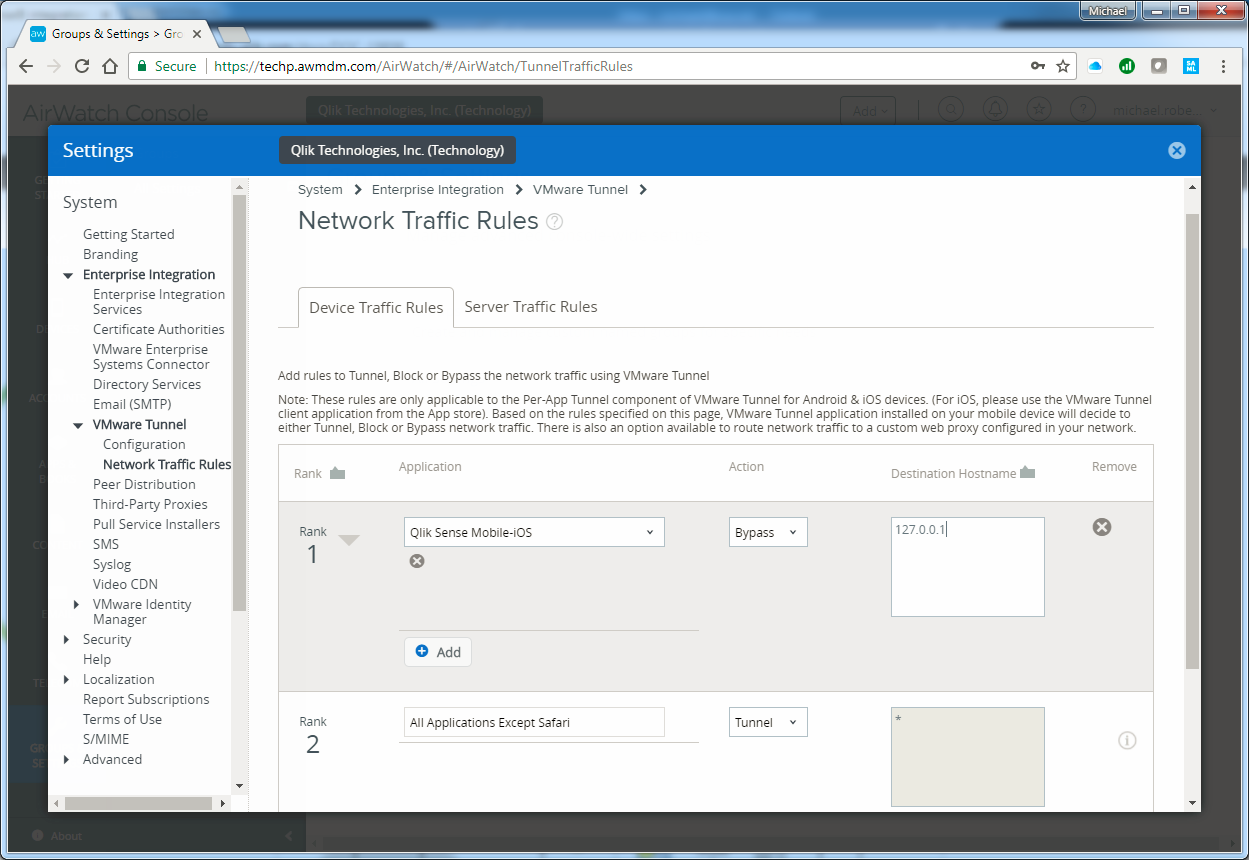
Task: Reload the AirWatch page
Action: [82, 66]
